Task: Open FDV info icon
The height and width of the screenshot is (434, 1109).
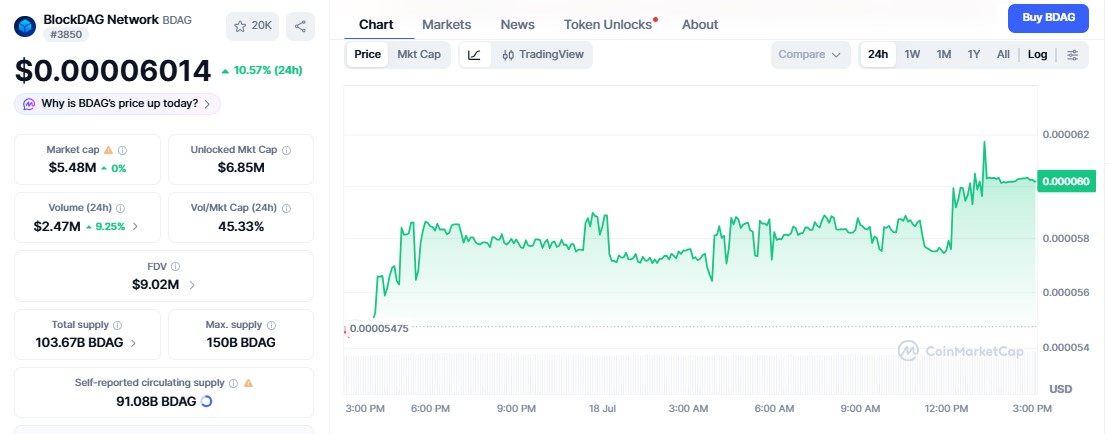Action: pos(175,266)
